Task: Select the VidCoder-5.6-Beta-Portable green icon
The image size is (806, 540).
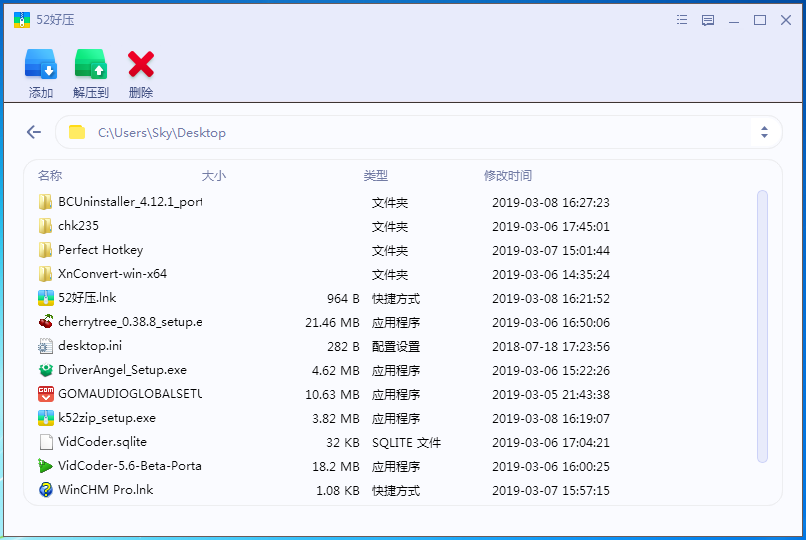Action: (45, 466)
